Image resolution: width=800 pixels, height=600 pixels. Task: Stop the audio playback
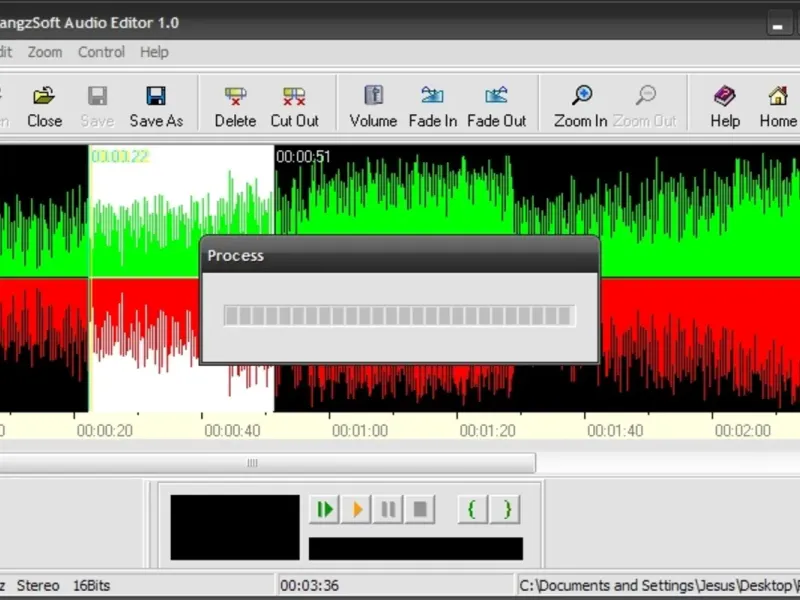[420, 509]
